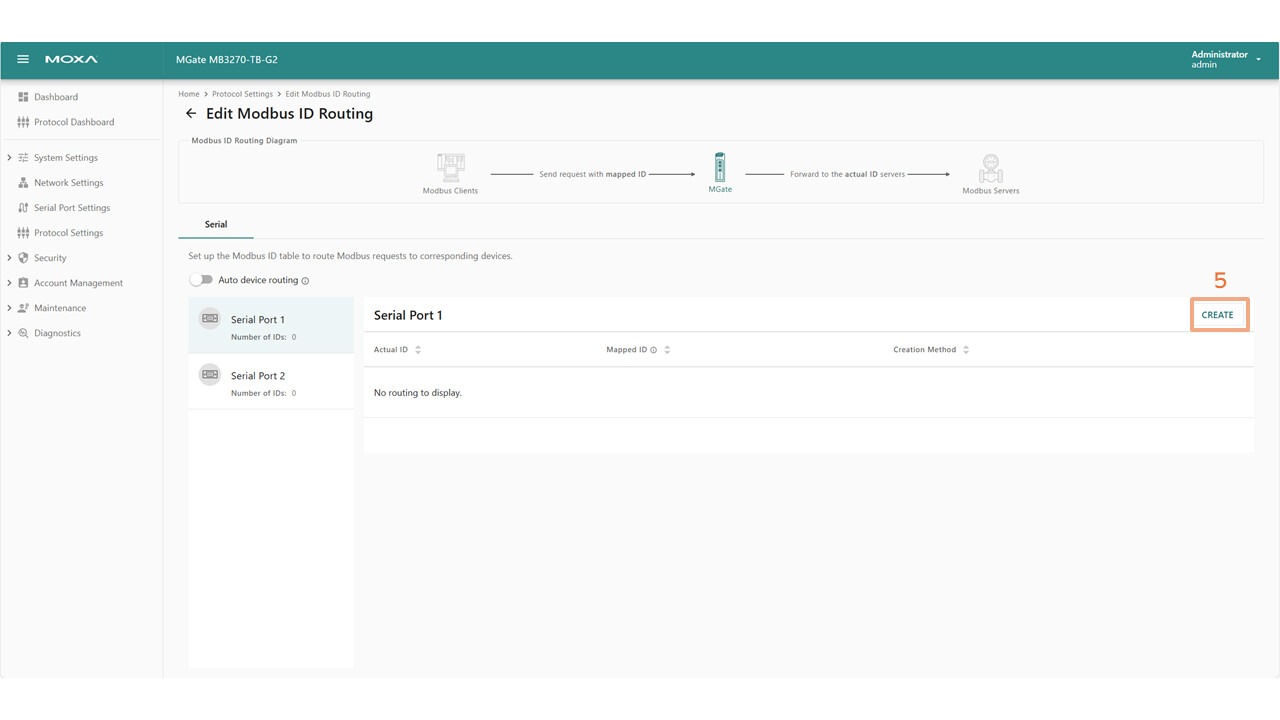This screenshot has height=720, width=1280.
Task: Open the hamburger menu icon
Action: point(23,60)
